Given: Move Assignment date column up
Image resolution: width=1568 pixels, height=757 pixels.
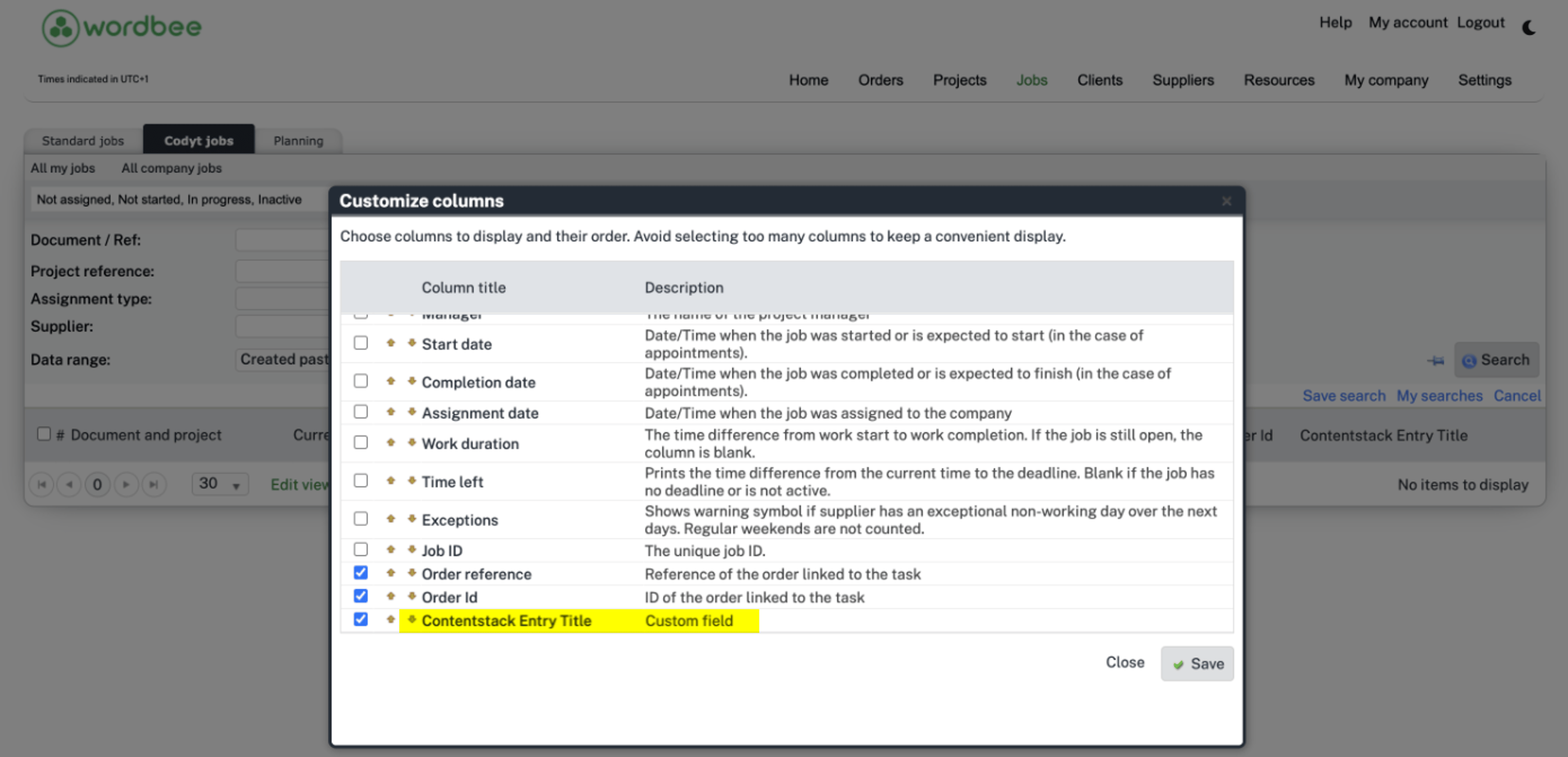Looking at the screenshot, I should pos(391,412).
